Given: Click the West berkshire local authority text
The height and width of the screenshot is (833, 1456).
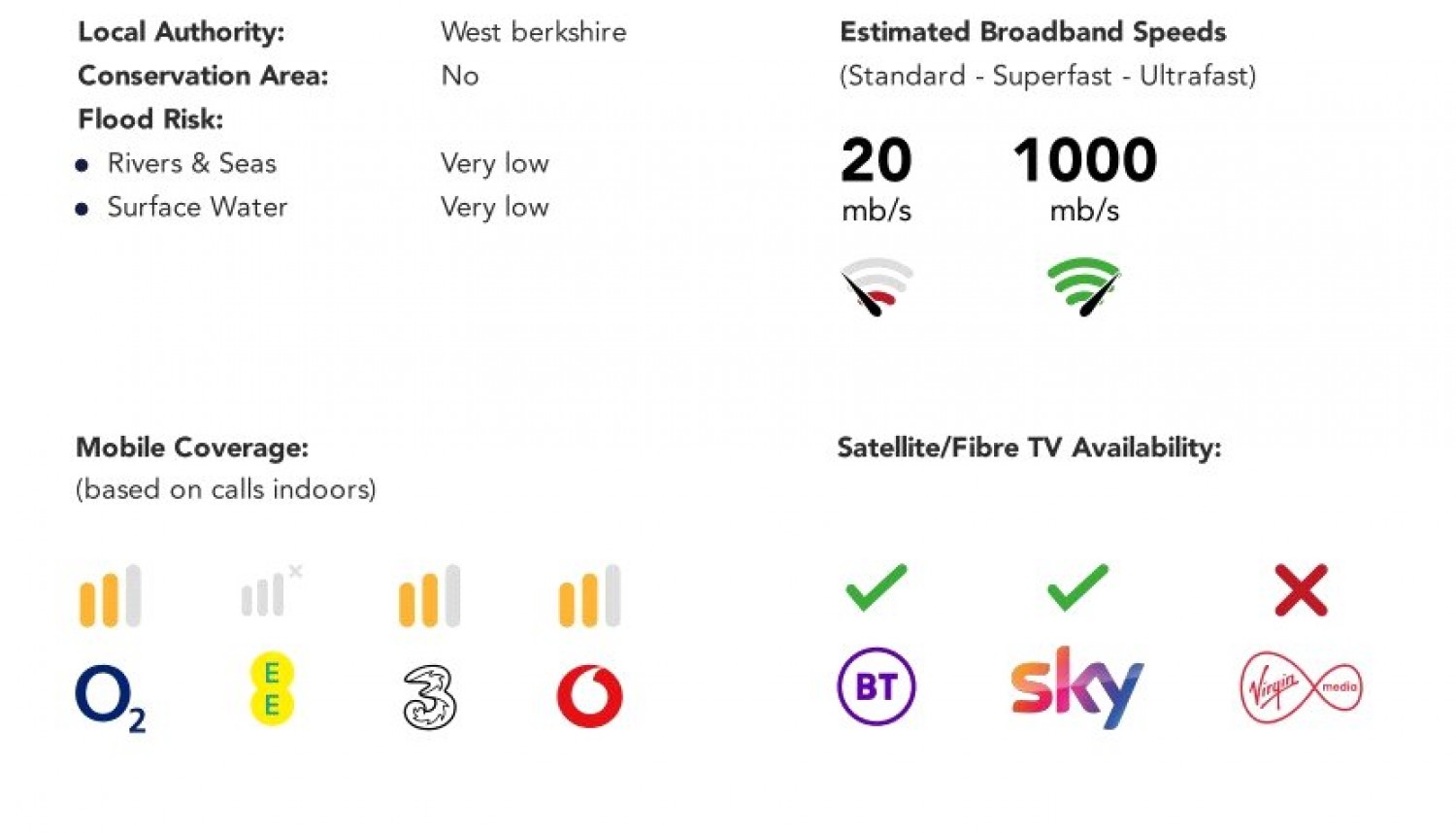Looking at the screenshot, I should [x=534, y=32].
